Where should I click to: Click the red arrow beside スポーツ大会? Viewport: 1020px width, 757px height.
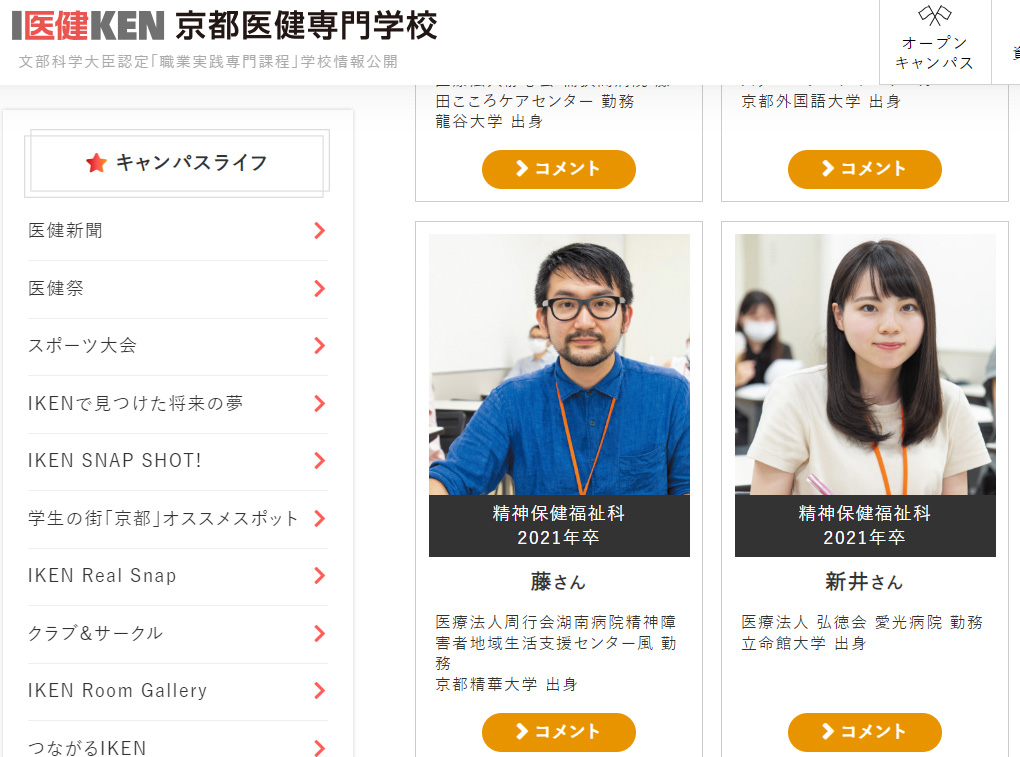[x=319, y=346]
